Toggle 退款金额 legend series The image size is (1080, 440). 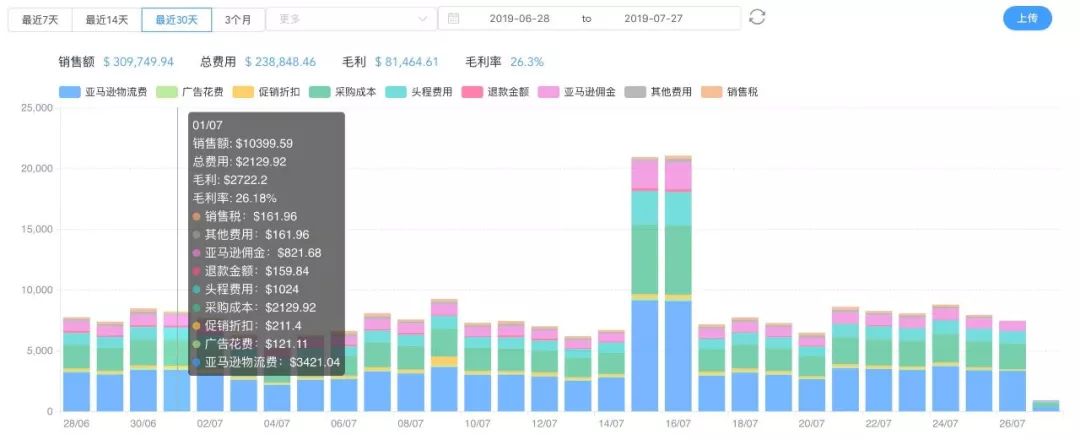[495, 92]
